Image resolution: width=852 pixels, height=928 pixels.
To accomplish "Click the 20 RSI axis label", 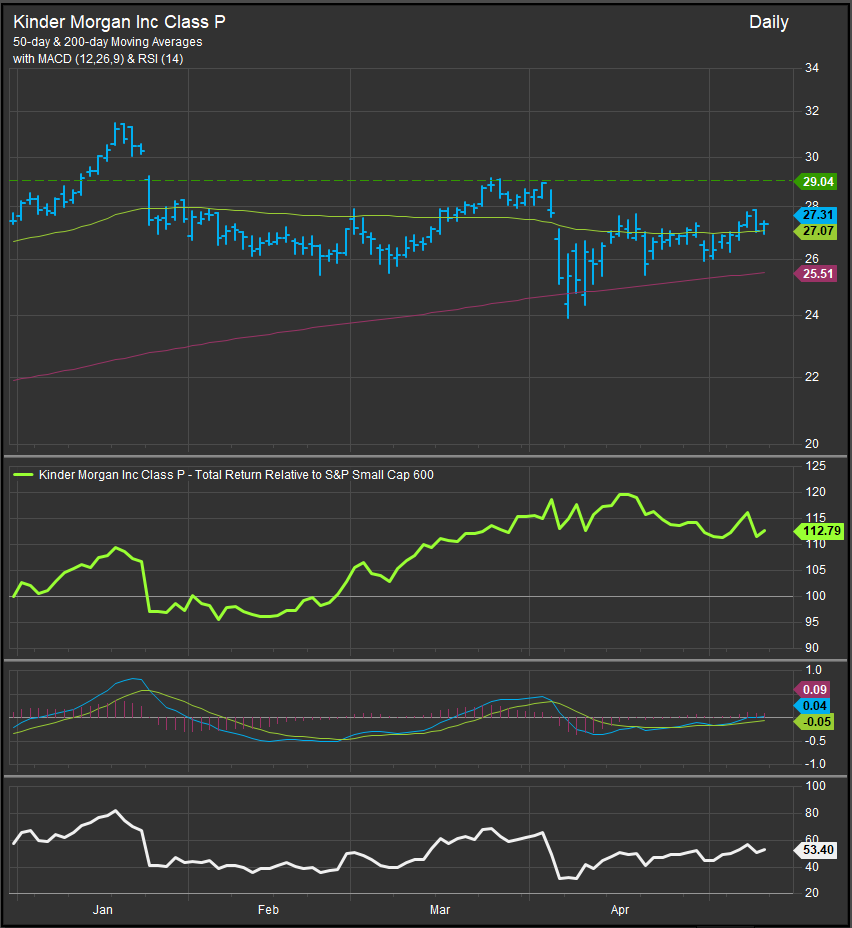I will point(812,892).
